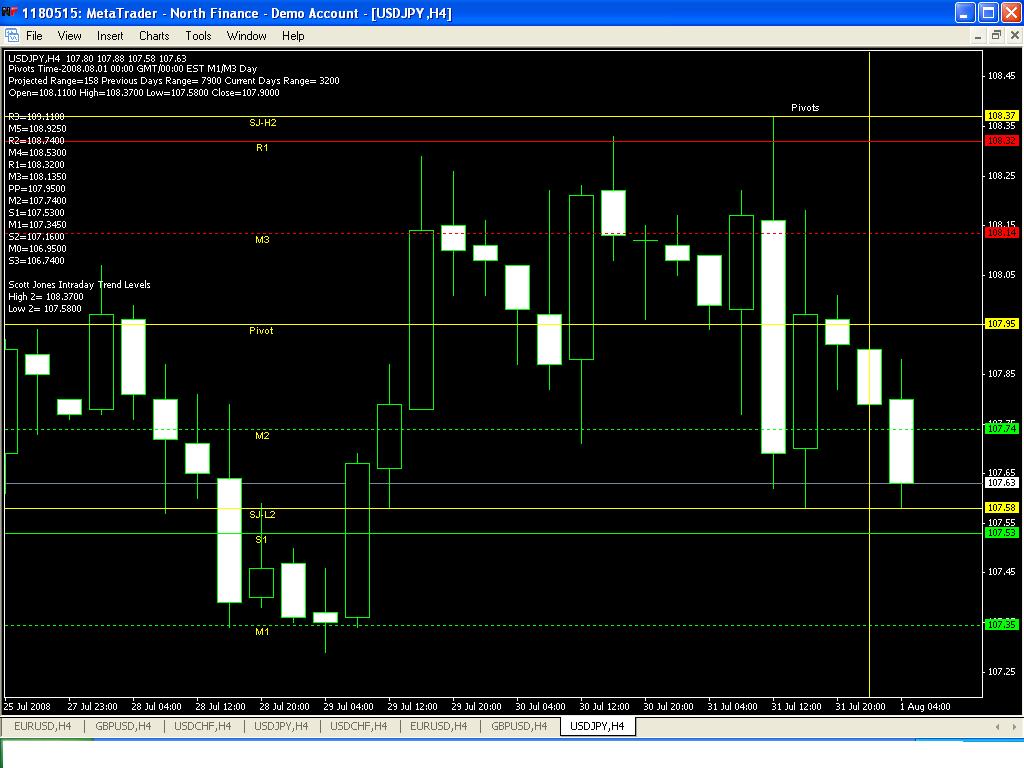This screenshot has width=1024, height=768.
Task: Open the Charts menu
Action: coord(154,36)
